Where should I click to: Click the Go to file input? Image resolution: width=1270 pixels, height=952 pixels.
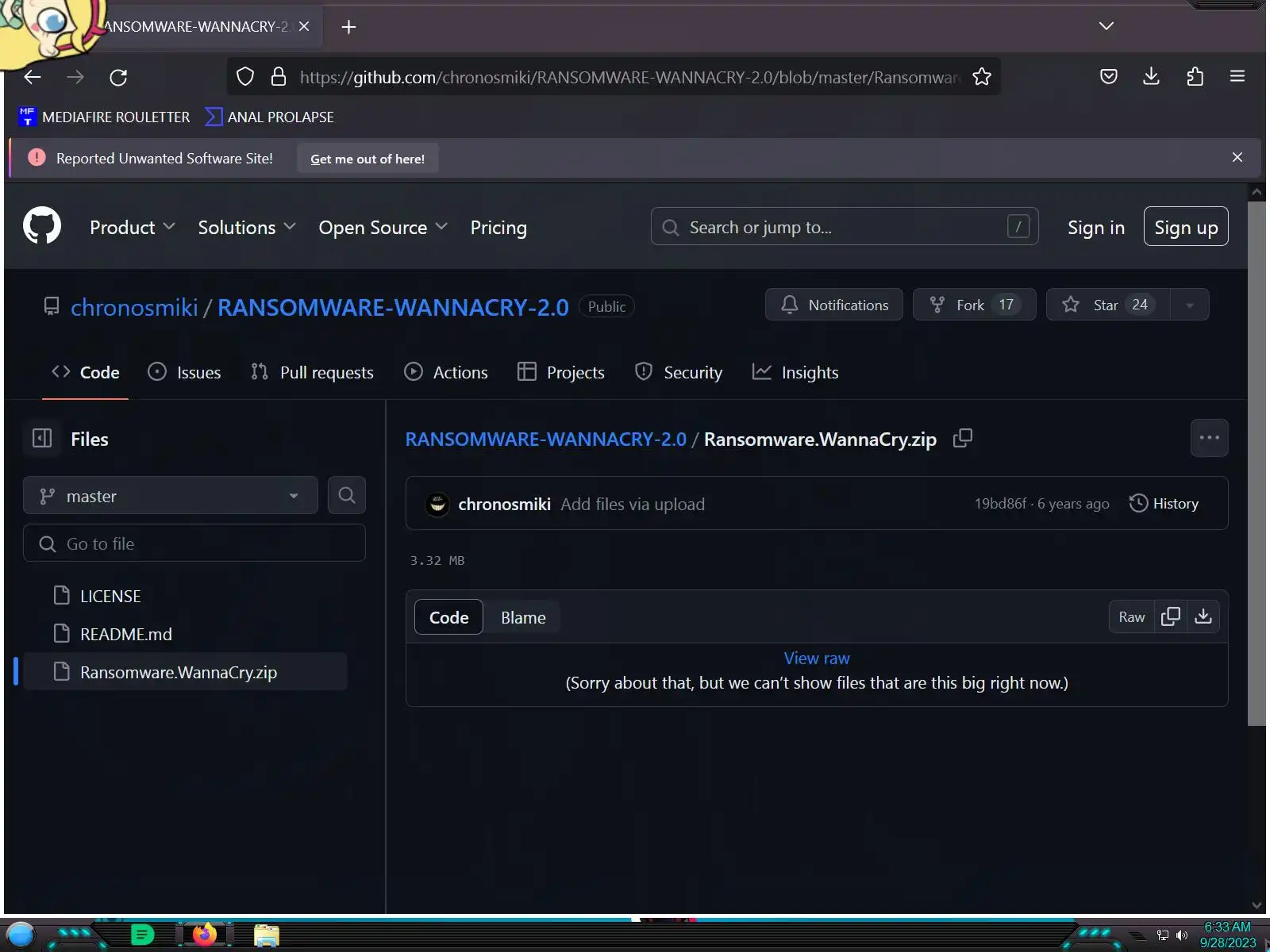(194, 543)
